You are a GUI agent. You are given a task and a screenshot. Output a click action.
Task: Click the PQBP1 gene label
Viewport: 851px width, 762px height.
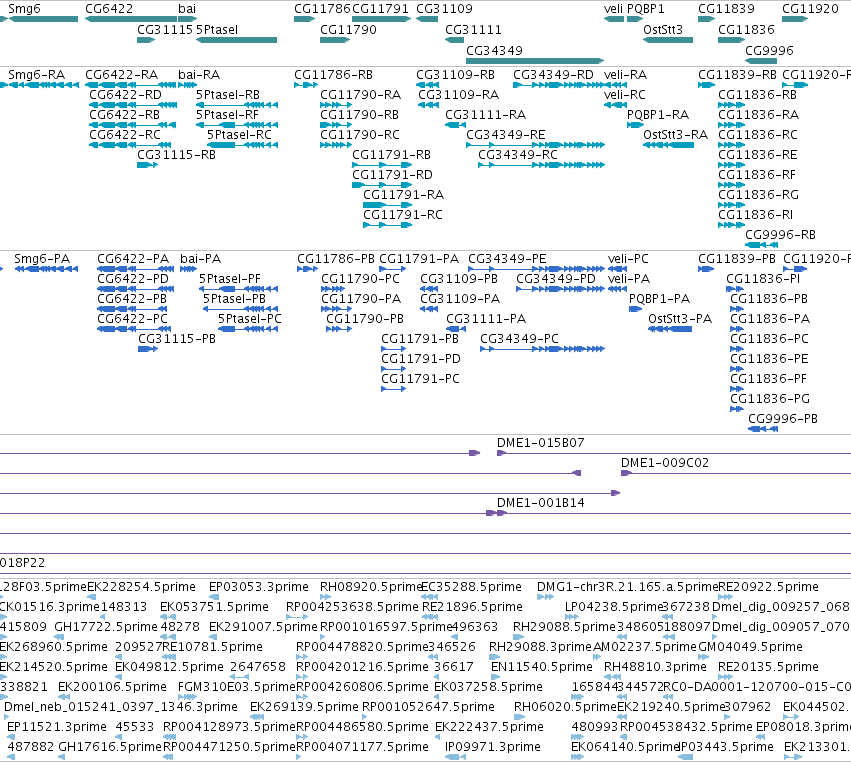pos(645,9)
